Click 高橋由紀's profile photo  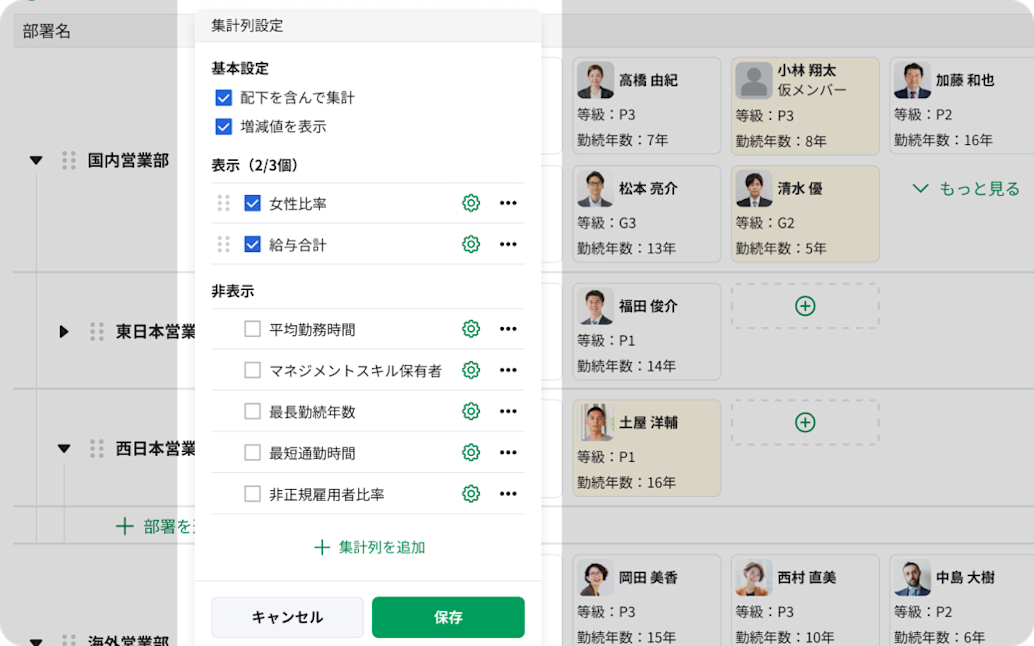(x=594, y=79)
